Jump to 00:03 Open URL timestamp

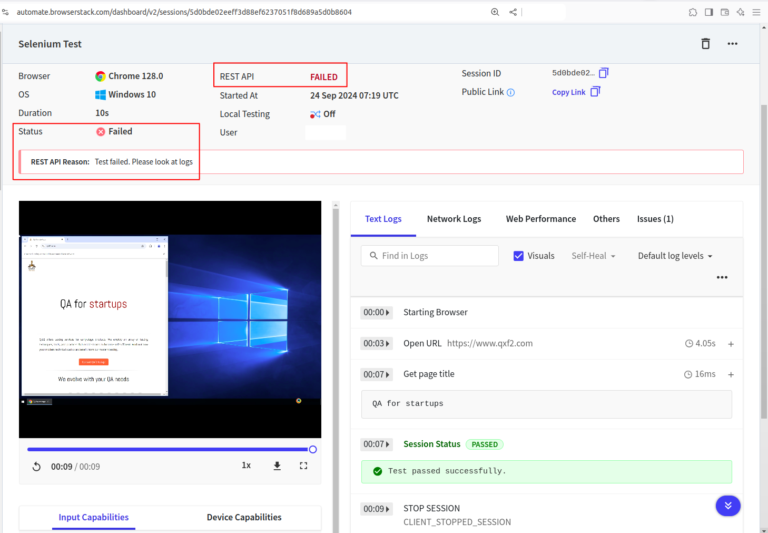(376, 343)
